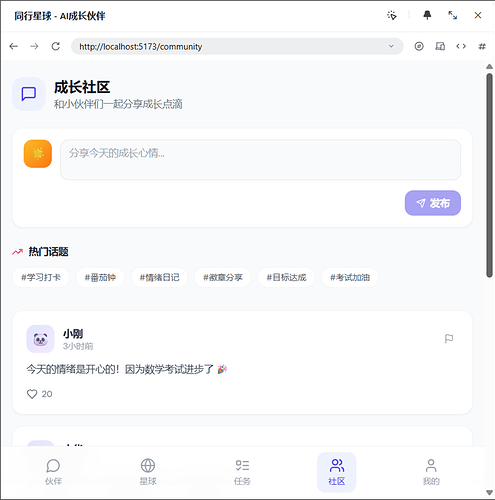495x500 pixels.
Task: Switch to the 任务 tab
Action: point(242,472)
